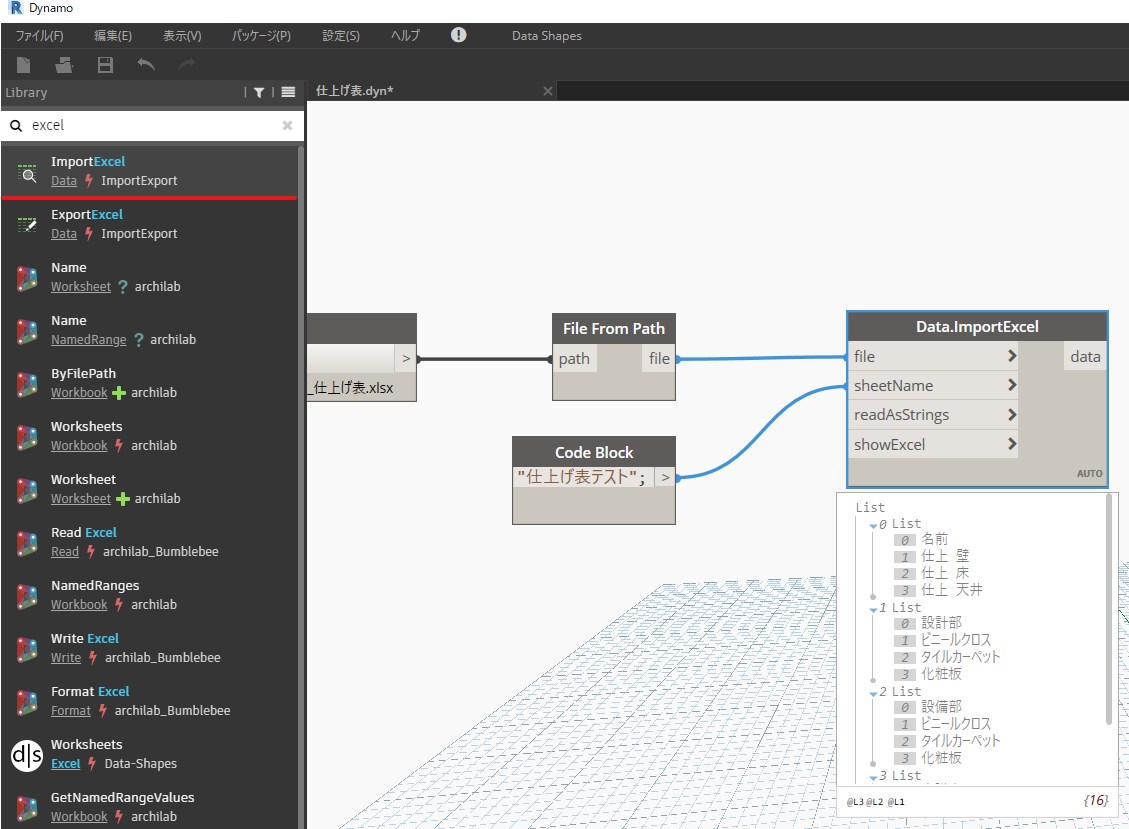Clear the excel search text
Viewport: 1129px width, 829px height.
coord(287,125)
